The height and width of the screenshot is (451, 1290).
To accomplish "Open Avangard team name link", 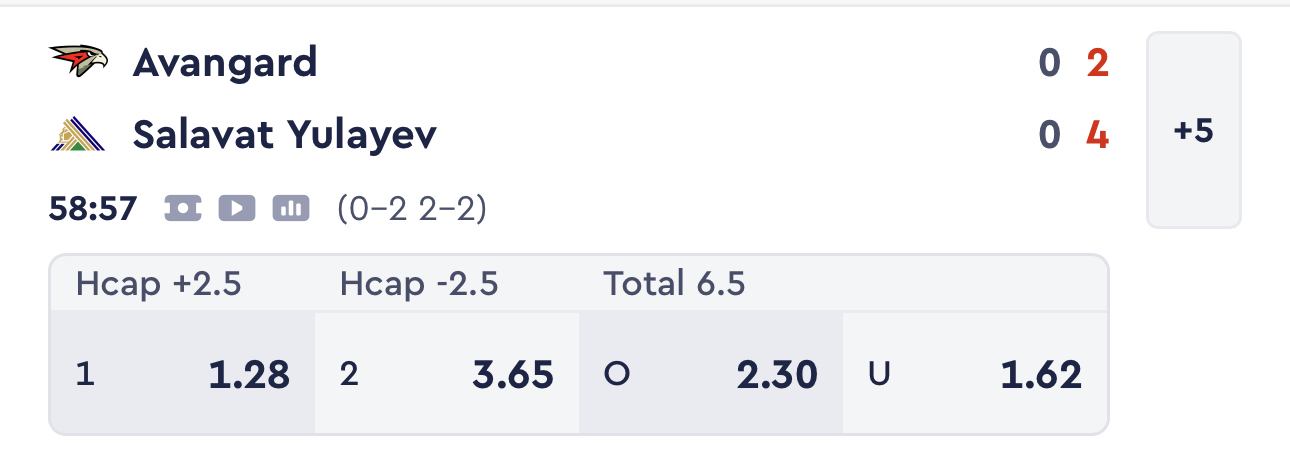I will coord(225,63).
